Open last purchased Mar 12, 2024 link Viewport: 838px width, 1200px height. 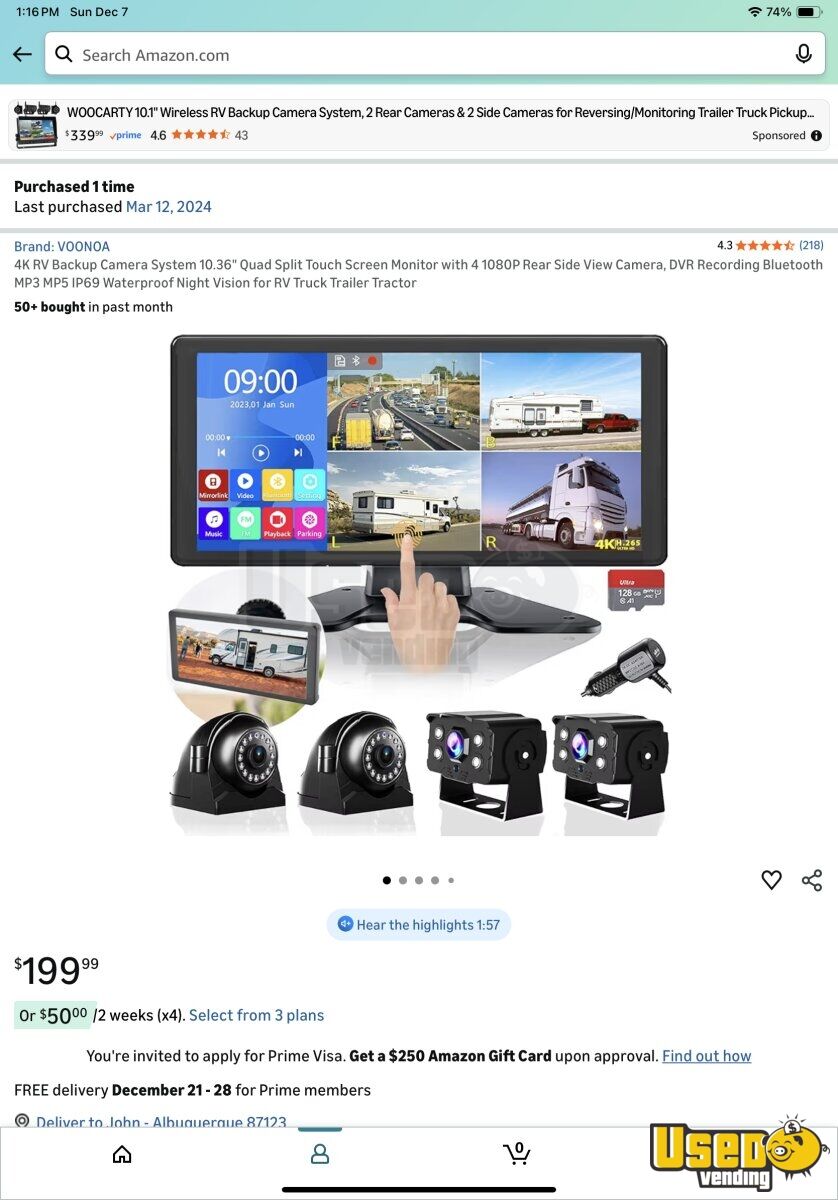169,207
